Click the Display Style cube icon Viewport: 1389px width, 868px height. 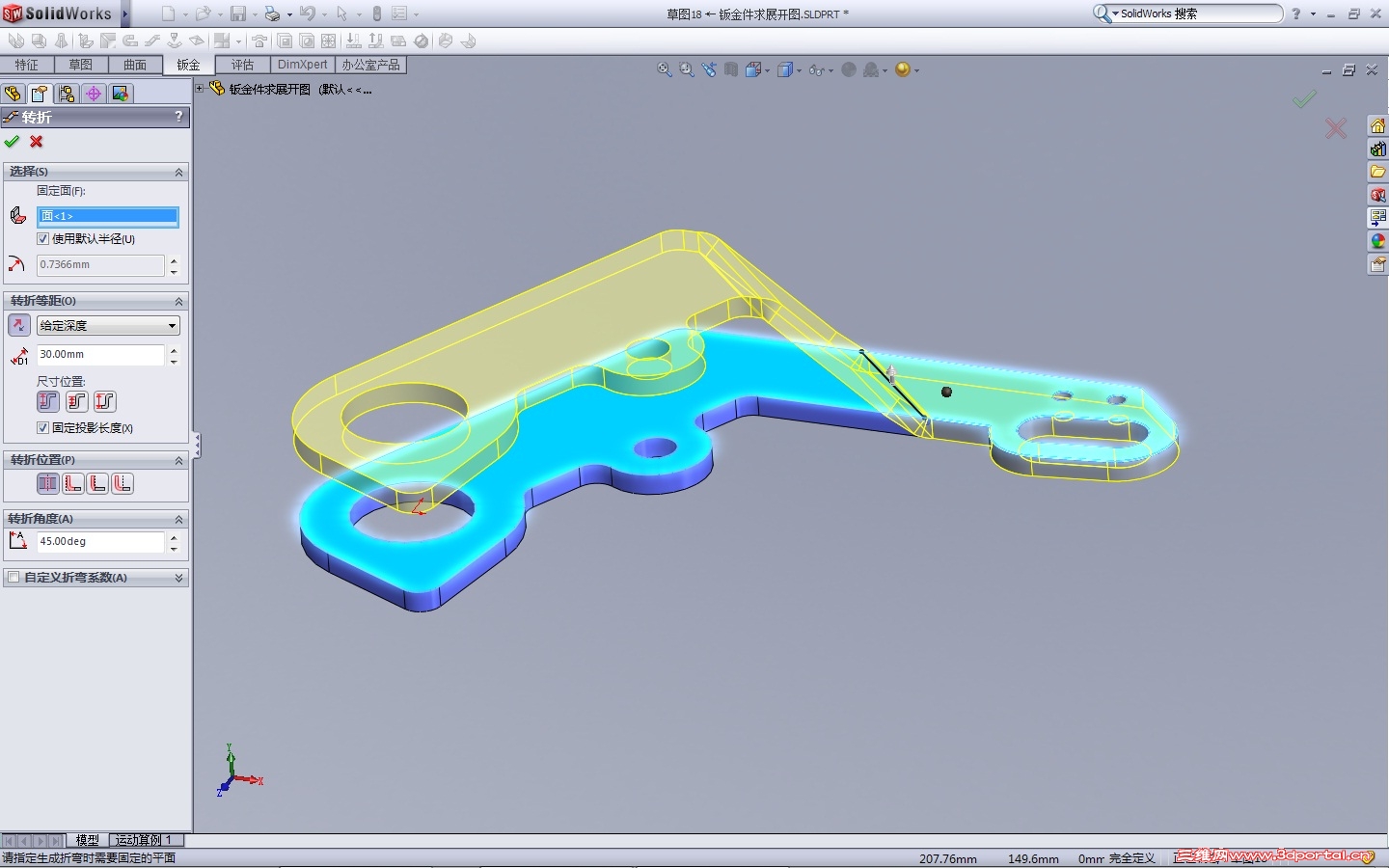pyautogui.click(x=785, y=69)
